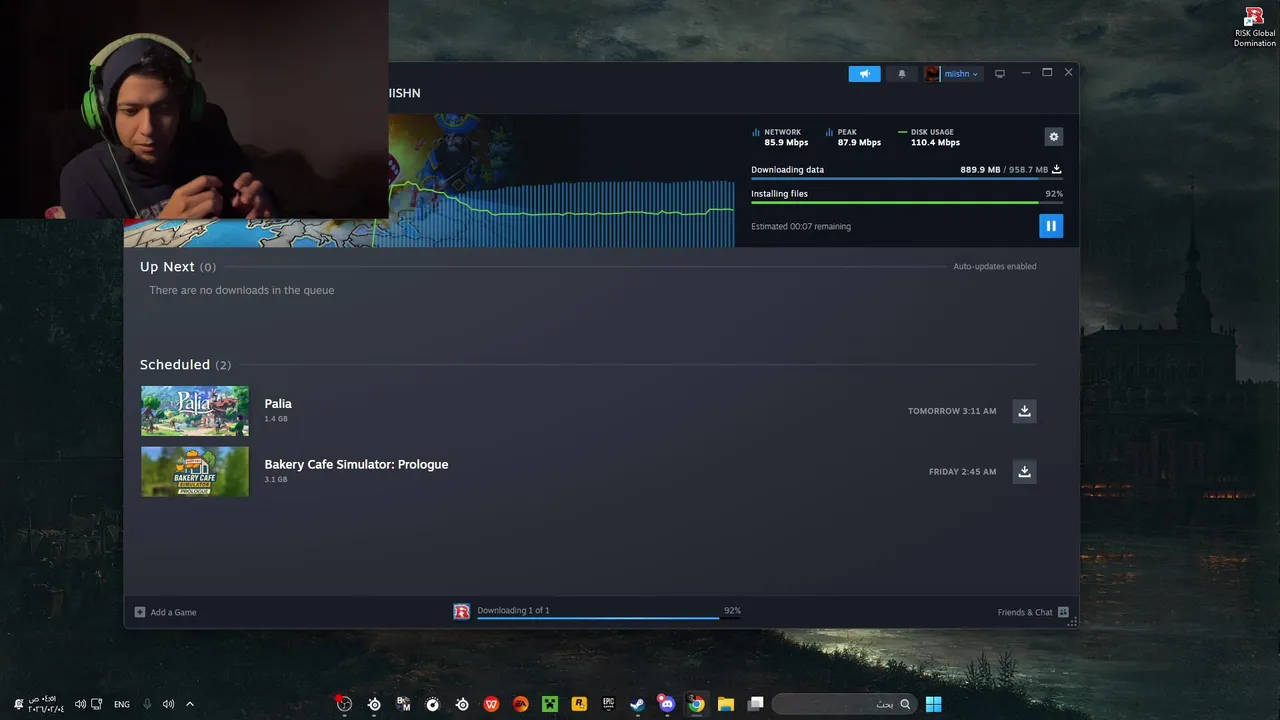1280x720 pixels.
Task: Open the mishn account dropdown
Action: coord(953,74)
